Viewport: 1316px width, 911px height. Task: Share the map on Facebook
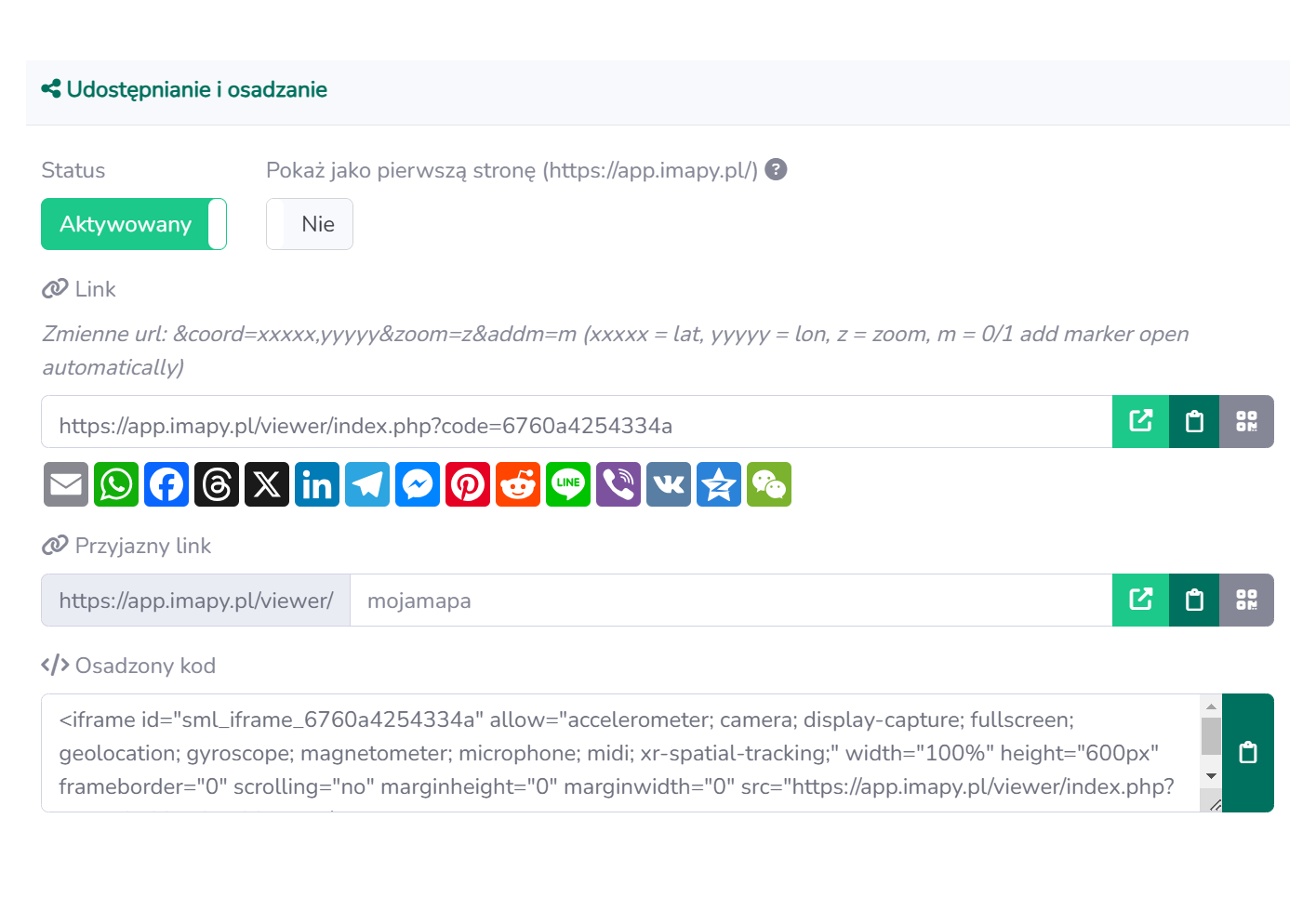point(166,484)
